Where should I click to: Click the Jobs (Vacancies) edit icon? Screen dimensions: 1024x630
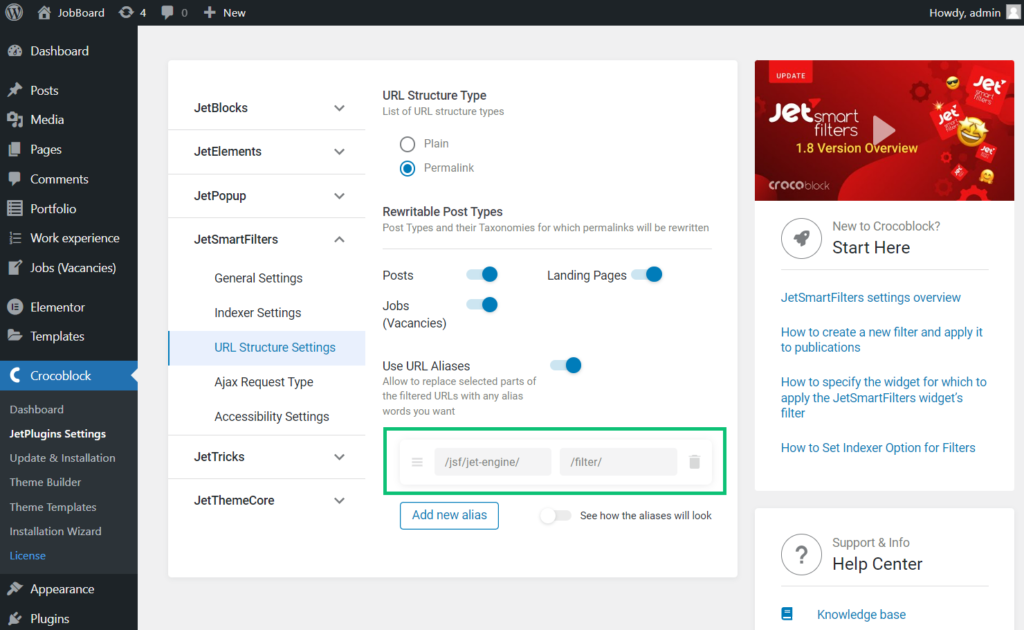click(15, 268)
